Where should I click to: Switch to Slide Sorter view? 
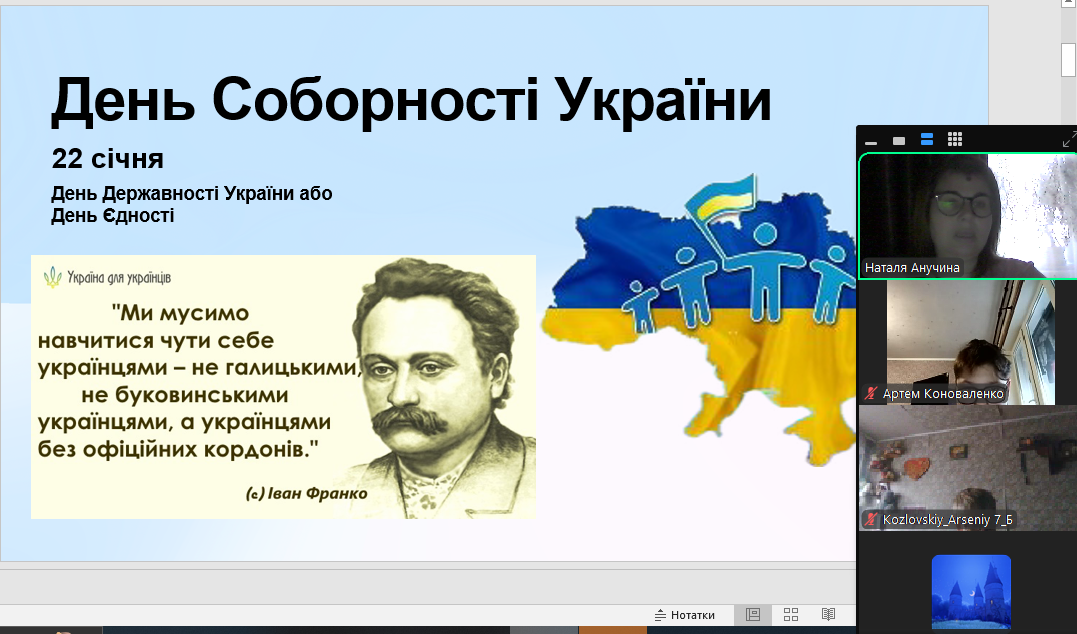[x=791, y=615]
